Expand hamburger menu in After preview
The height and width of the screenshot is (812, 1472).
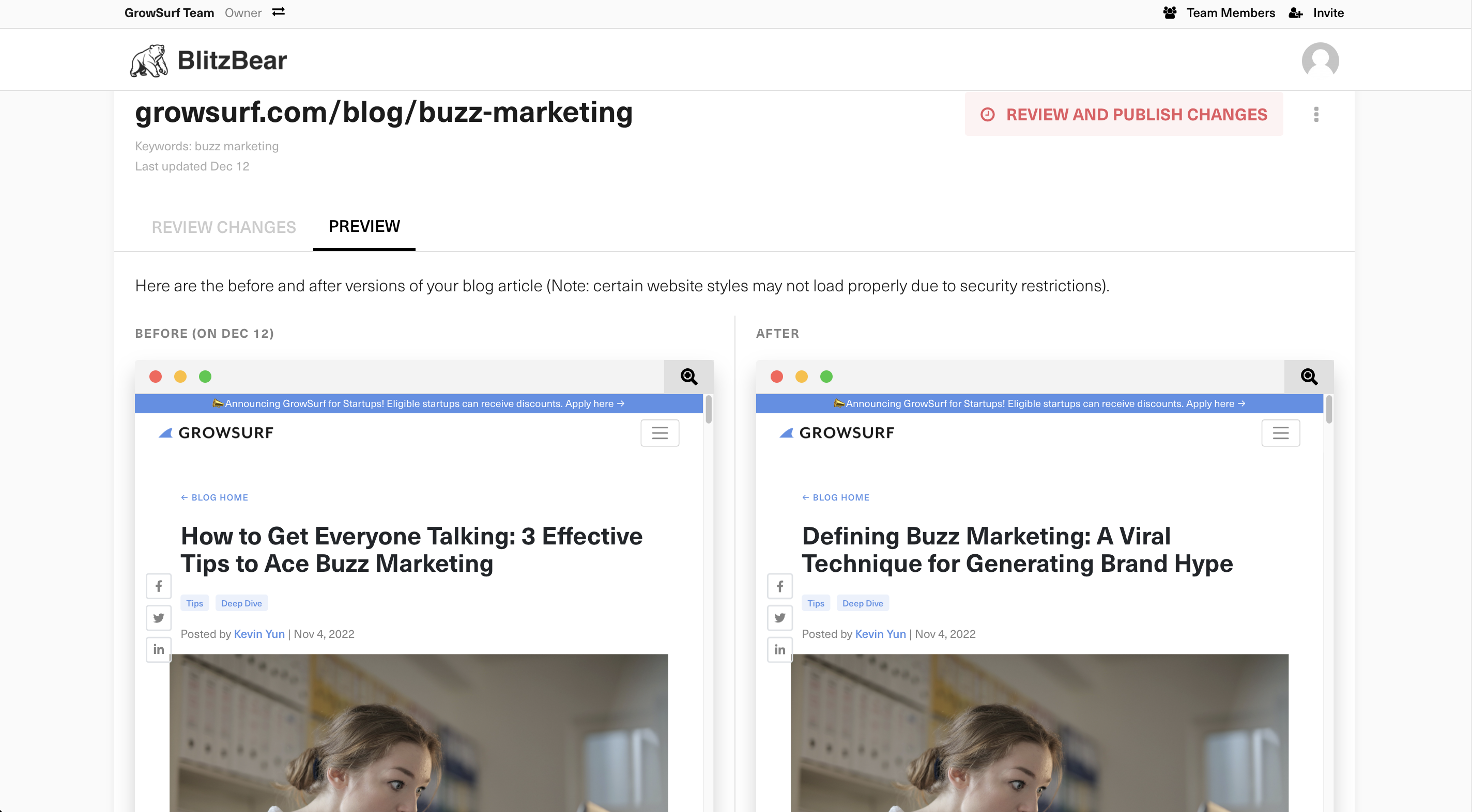pyautogui.click(x=1280, y=433)
